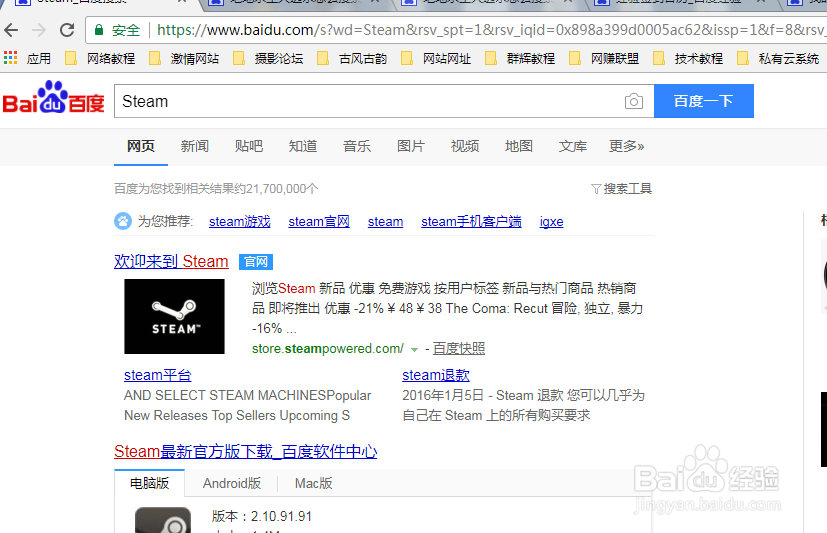
Task: Click the Steam app icon in software result
Action: [163, 520]
